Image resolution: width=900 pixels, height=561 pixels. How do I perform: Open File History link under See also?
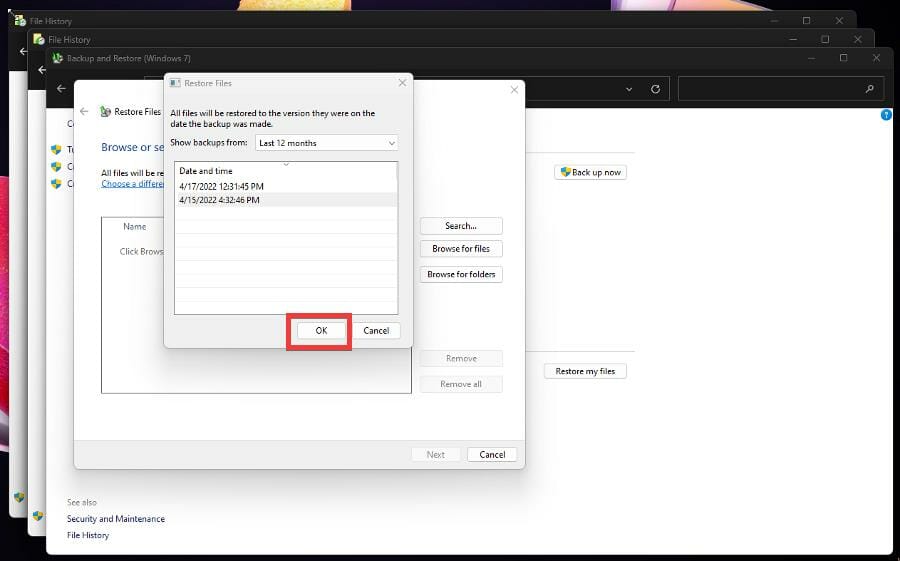88,535
